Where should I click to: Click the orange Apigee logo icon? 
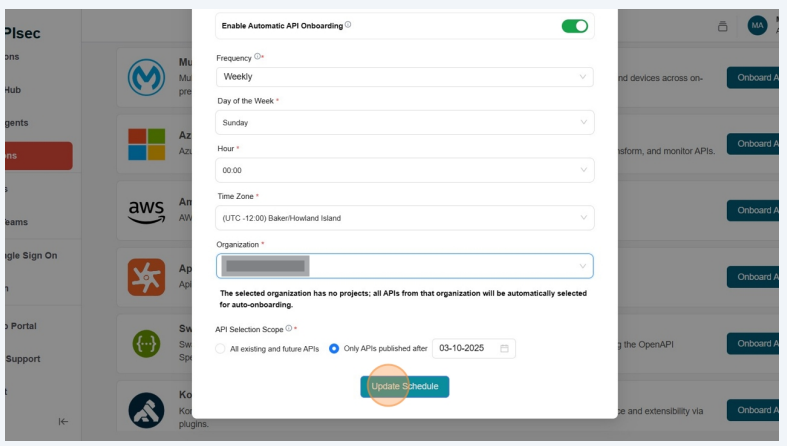pyautogui.click(x=147, y=277)
